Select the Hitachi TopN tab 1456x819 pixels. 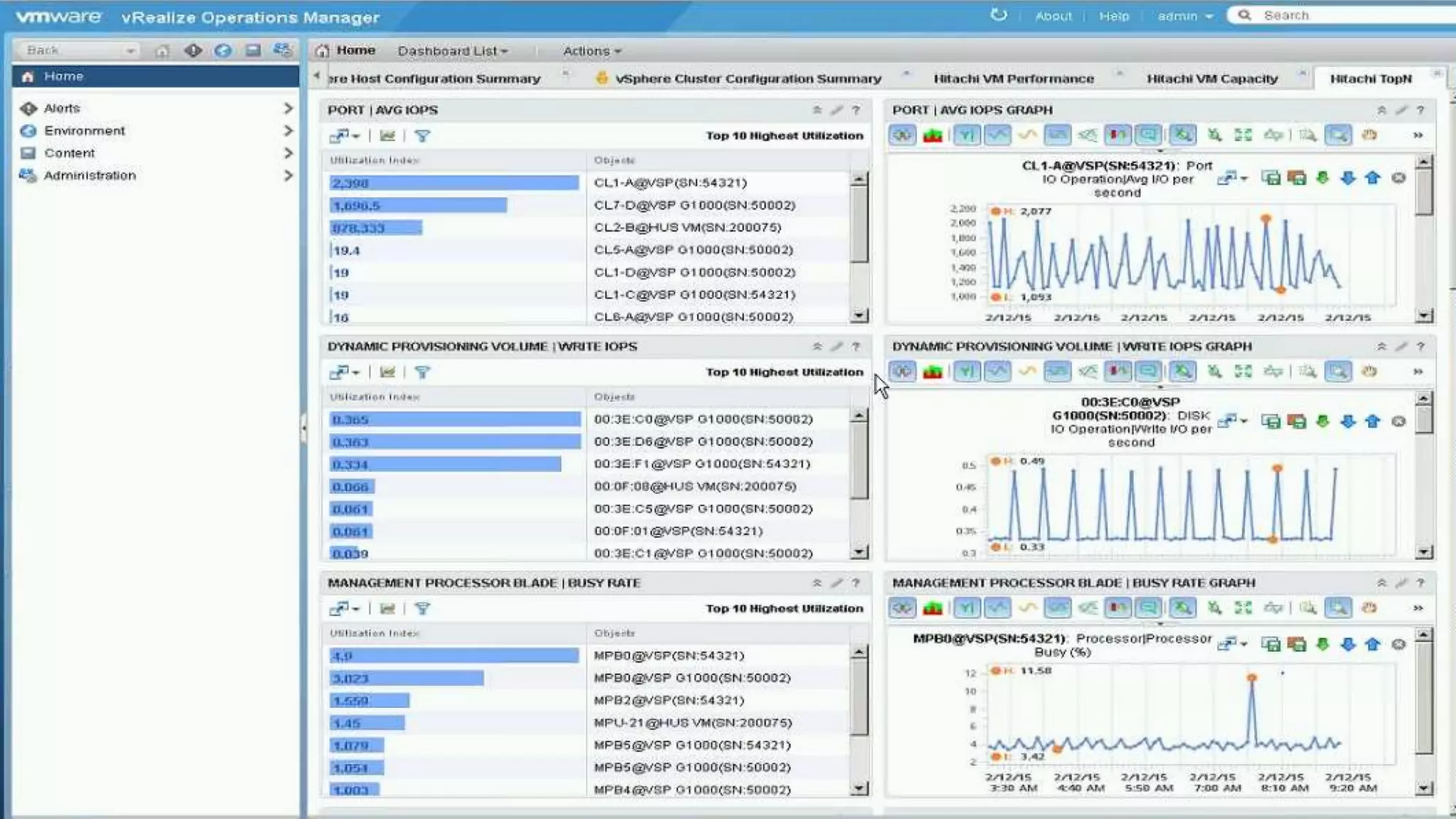1371,79
